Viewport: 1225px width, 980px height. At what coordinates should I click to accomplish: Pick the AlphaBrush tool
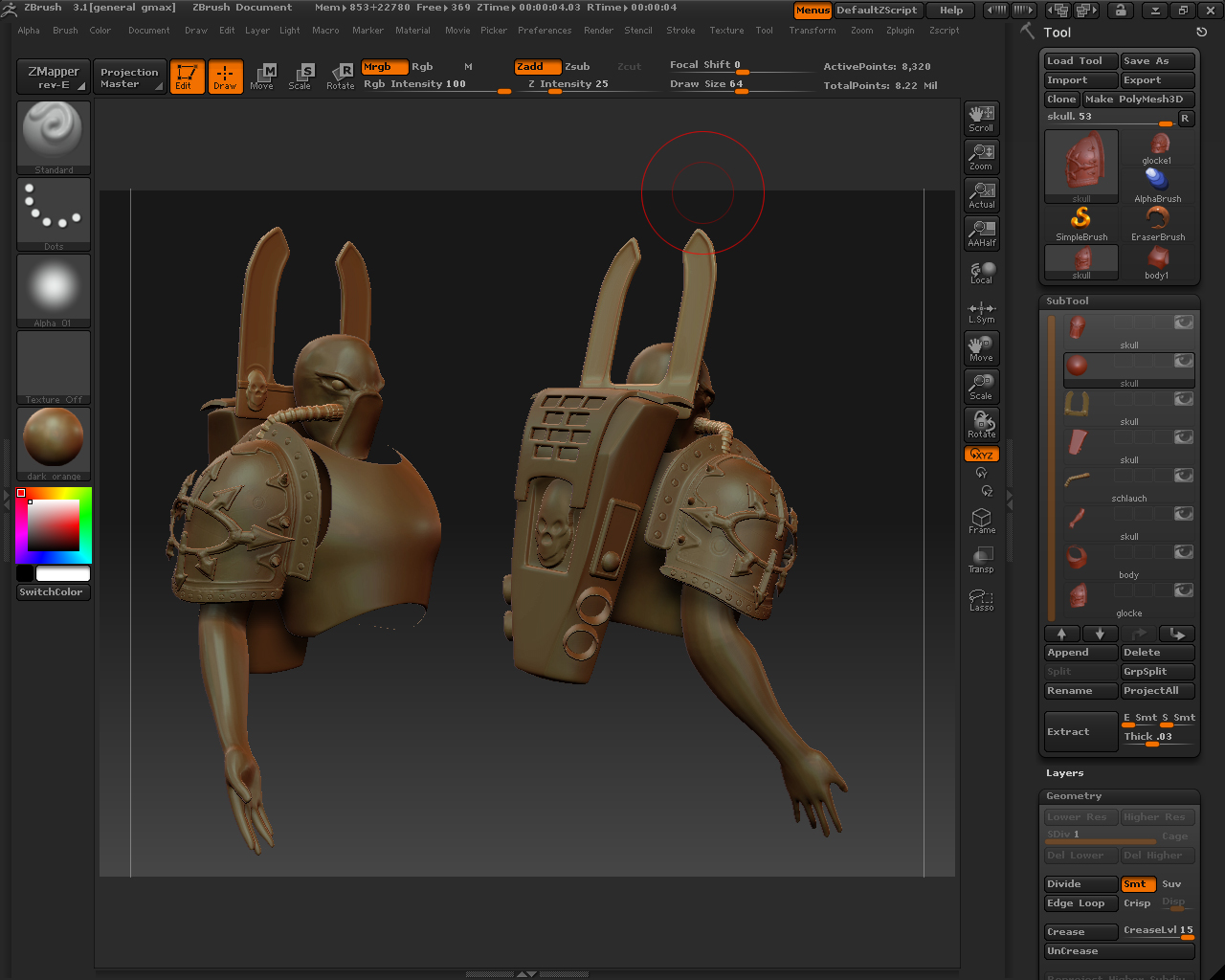pos(1157,186)
